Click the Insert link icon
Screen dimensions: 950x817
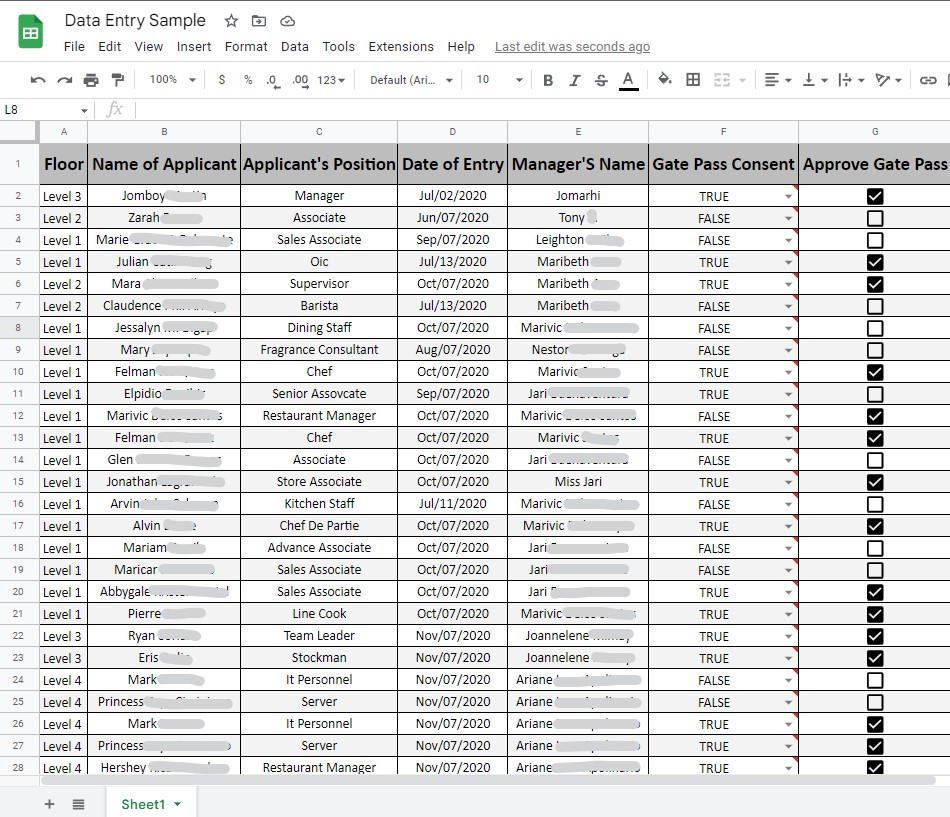pyautogui.click(x=928, y=80)
